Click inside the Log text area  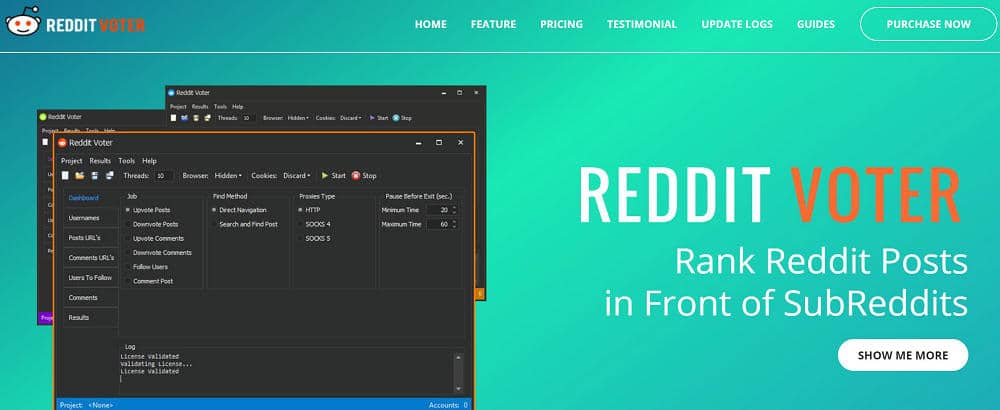click(286, 372)
